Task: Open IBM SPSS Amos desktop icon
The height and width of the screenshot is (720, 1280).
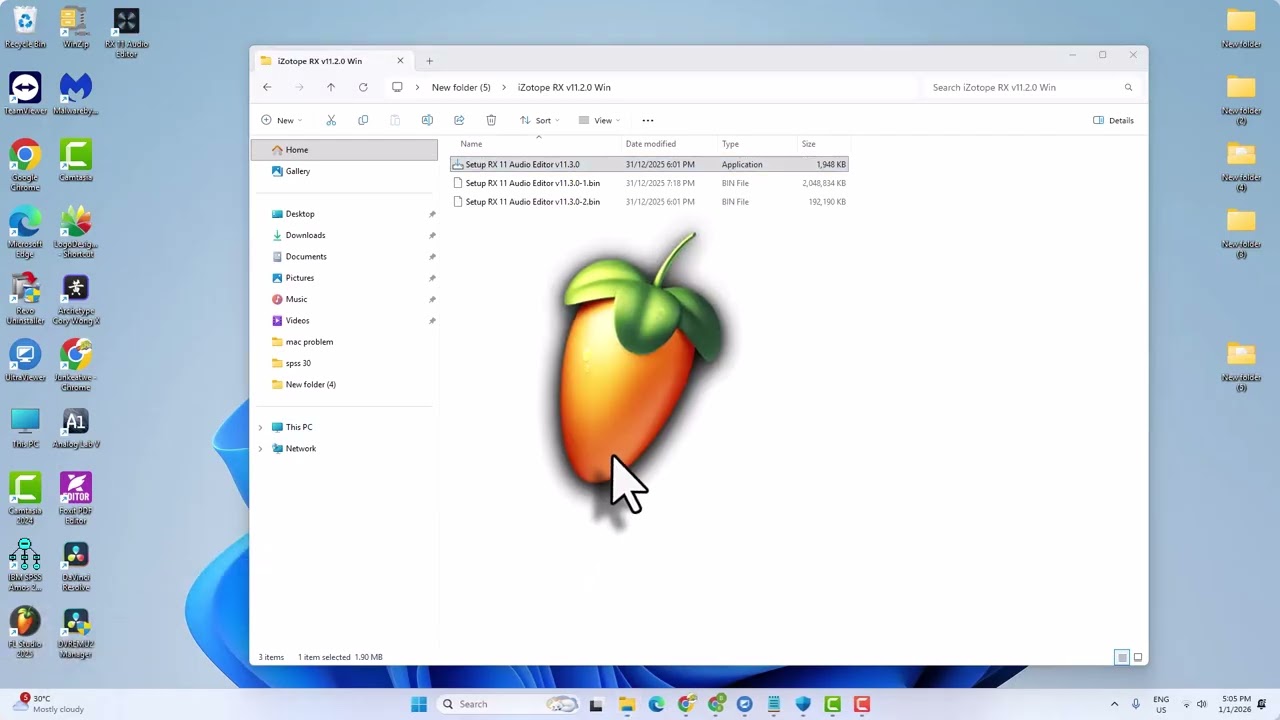Action: 25,565
